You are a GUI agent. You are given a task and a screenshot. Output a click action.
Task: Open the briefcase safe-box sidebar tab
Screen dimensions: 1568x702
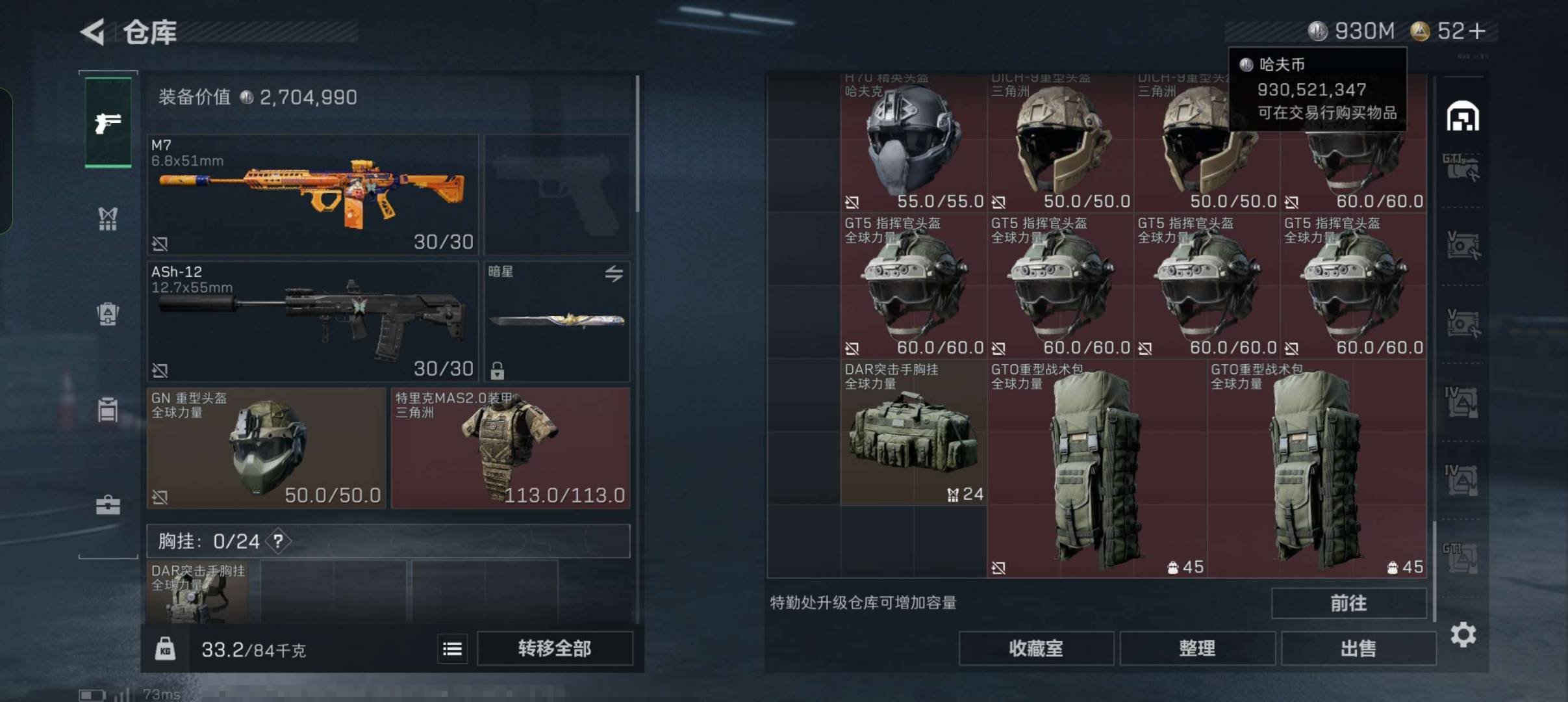(x=108, y=505)
